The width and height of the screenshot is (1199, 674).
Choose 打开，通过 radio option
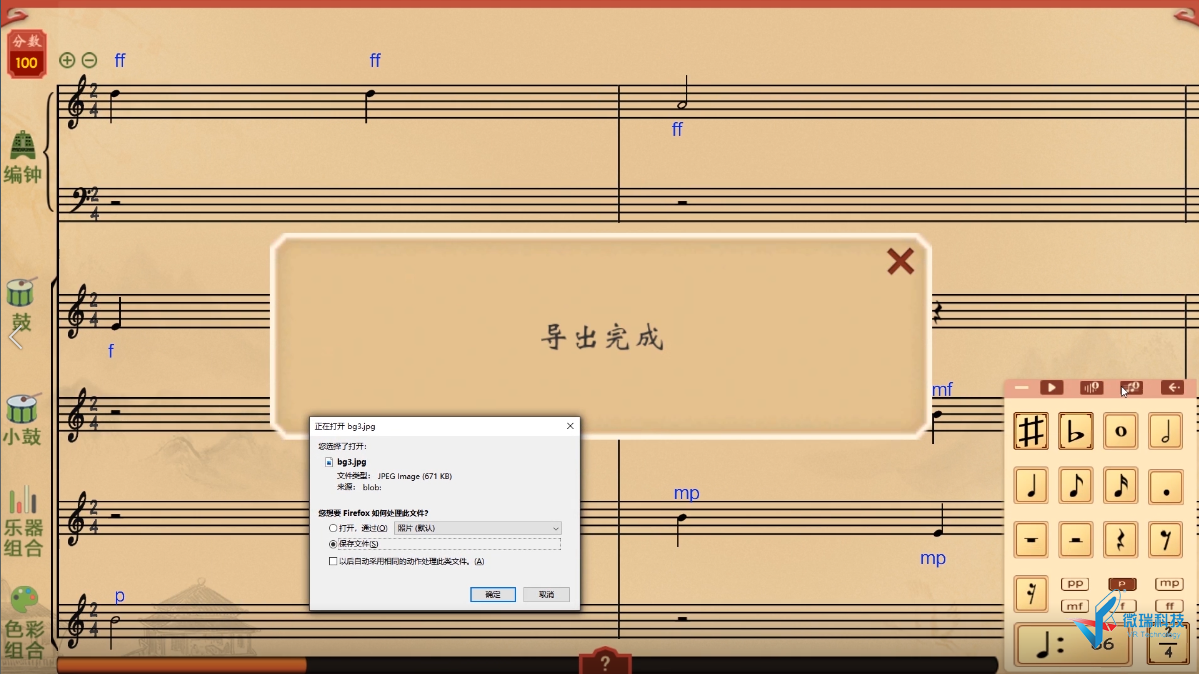tap(333, 528)
